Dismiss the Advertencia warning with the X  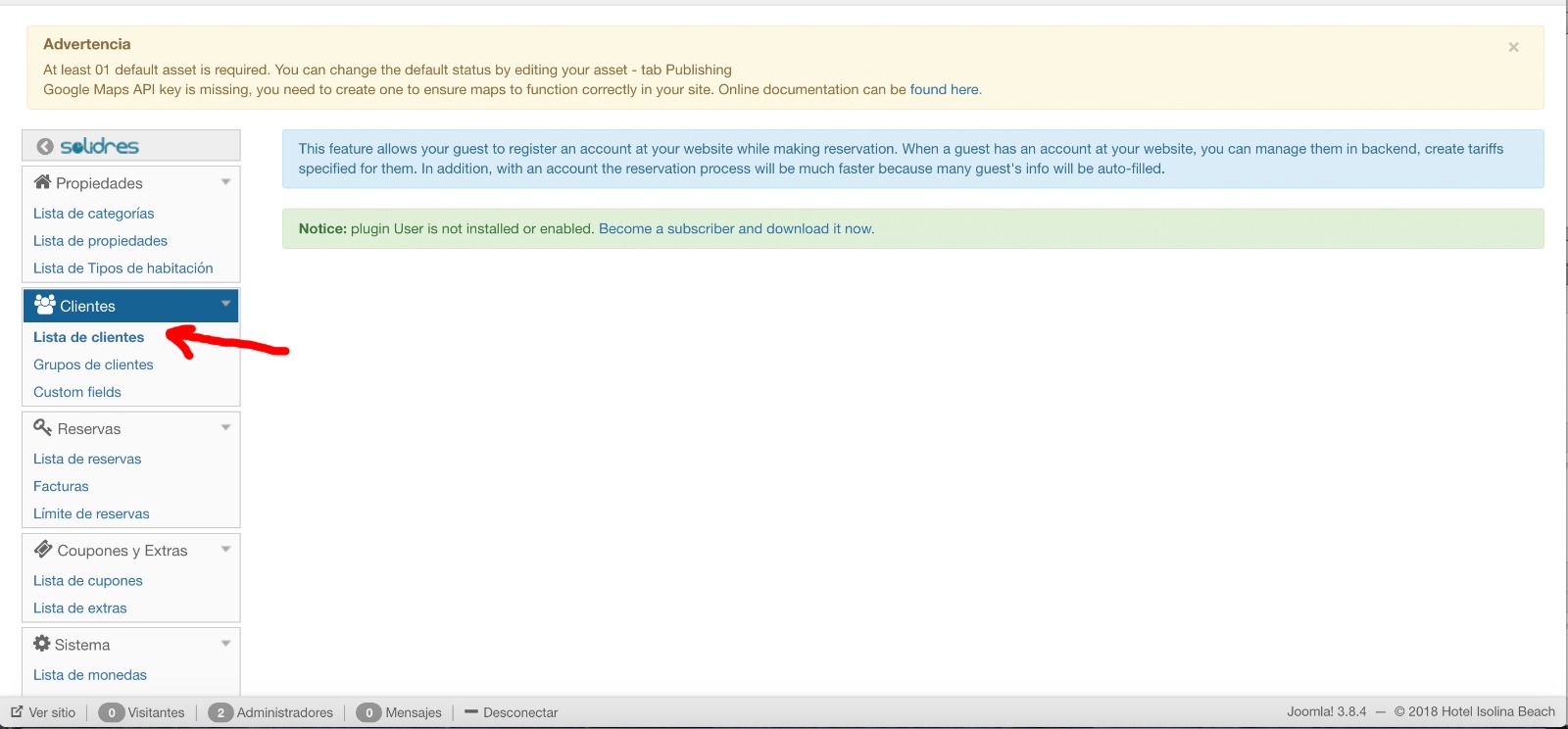[x=1513, y=47]
